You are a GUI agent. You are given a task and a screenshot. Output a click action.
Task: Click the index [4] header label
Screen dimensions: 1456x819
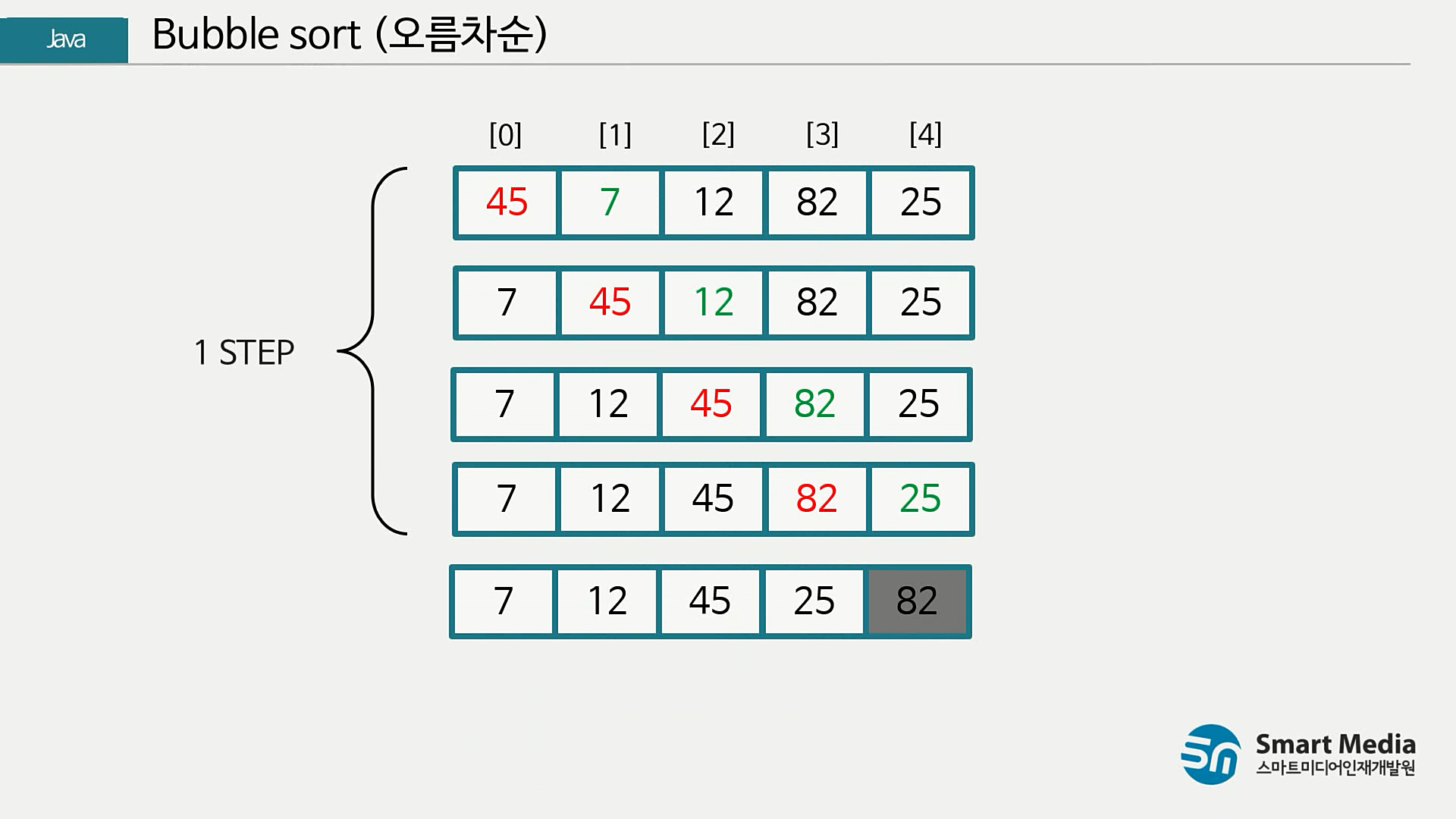(x=925, y=134)
